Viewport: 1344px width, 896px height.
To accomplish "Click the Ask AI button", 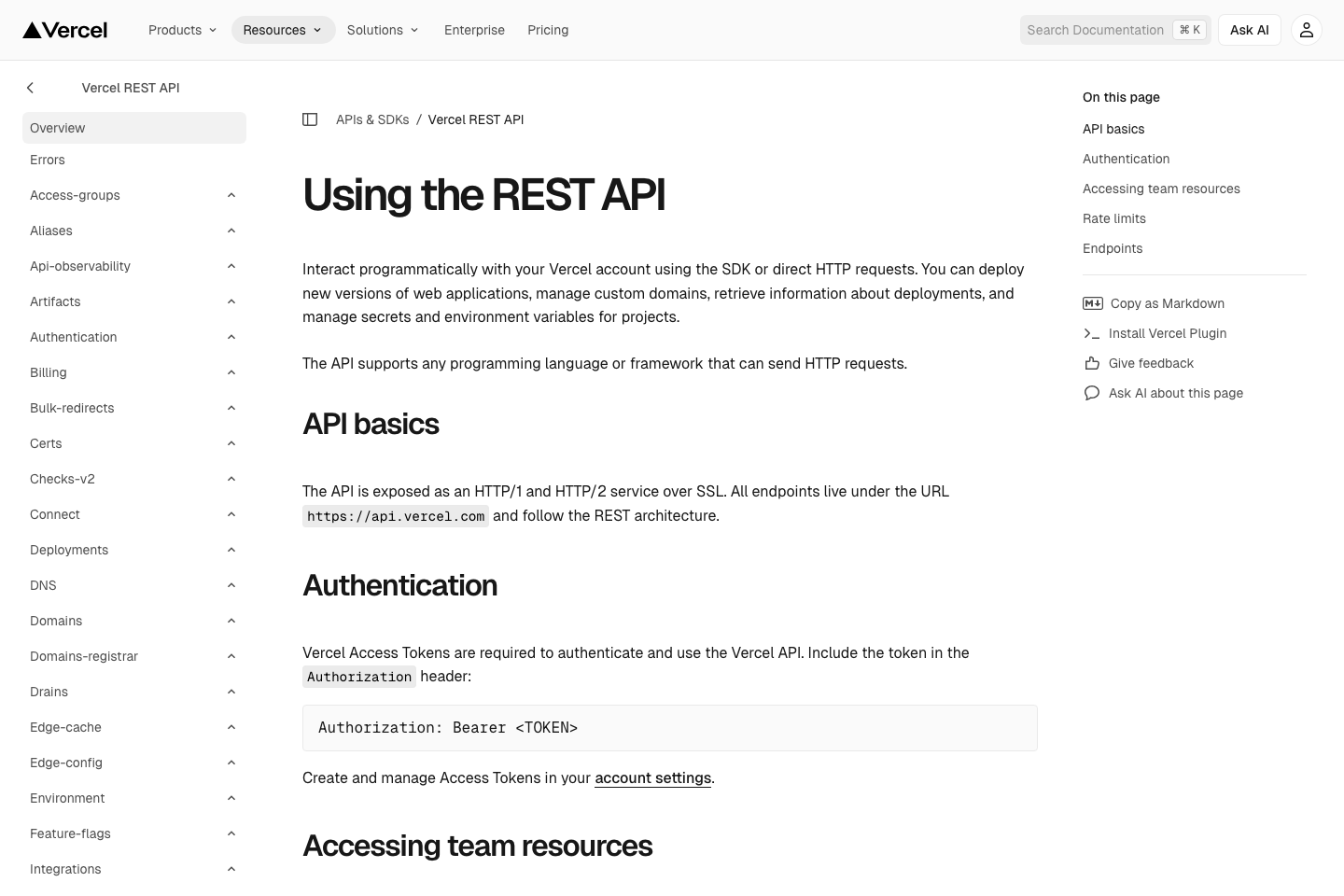I will (1249, 29).
